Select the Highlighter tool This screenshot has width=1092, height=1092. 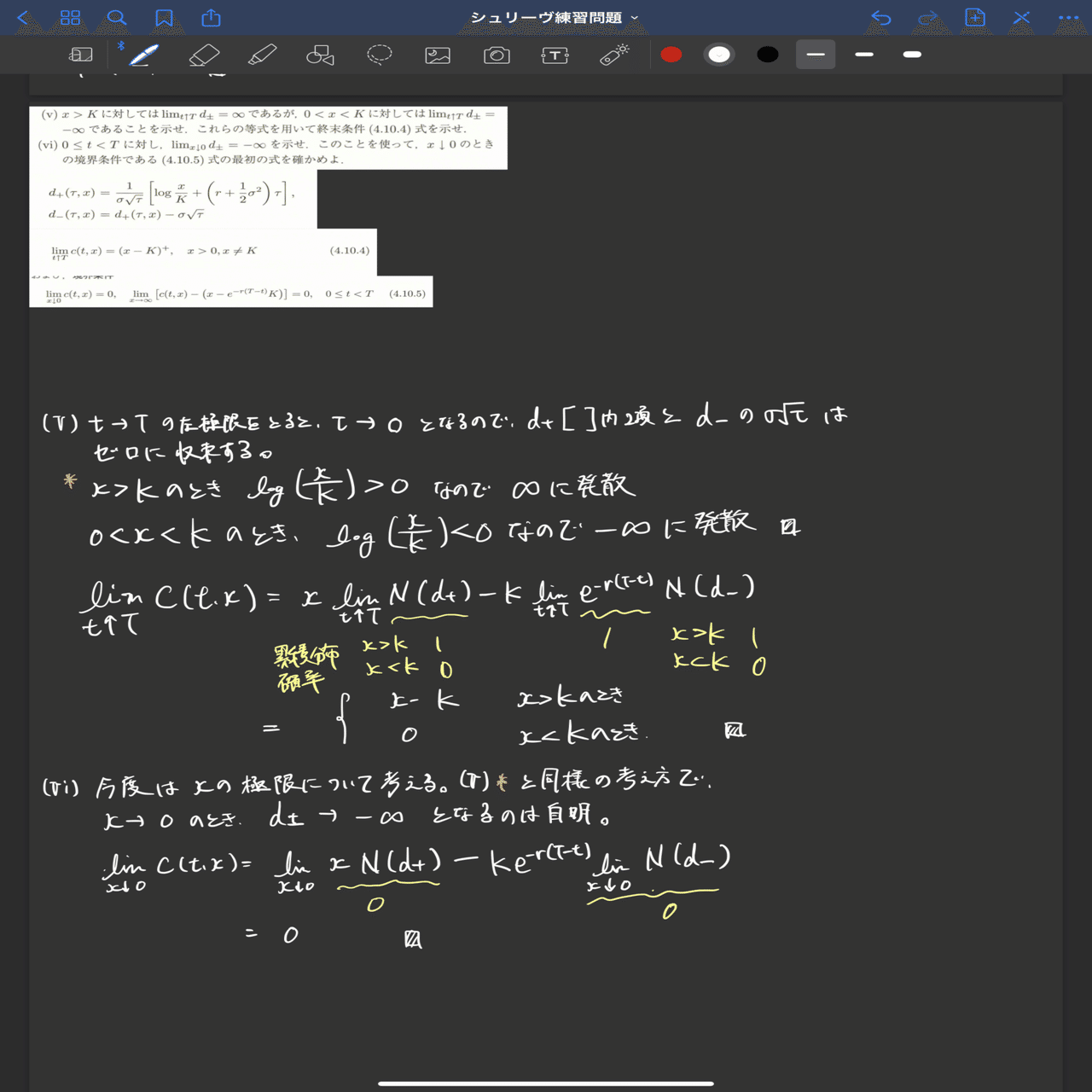262,55
